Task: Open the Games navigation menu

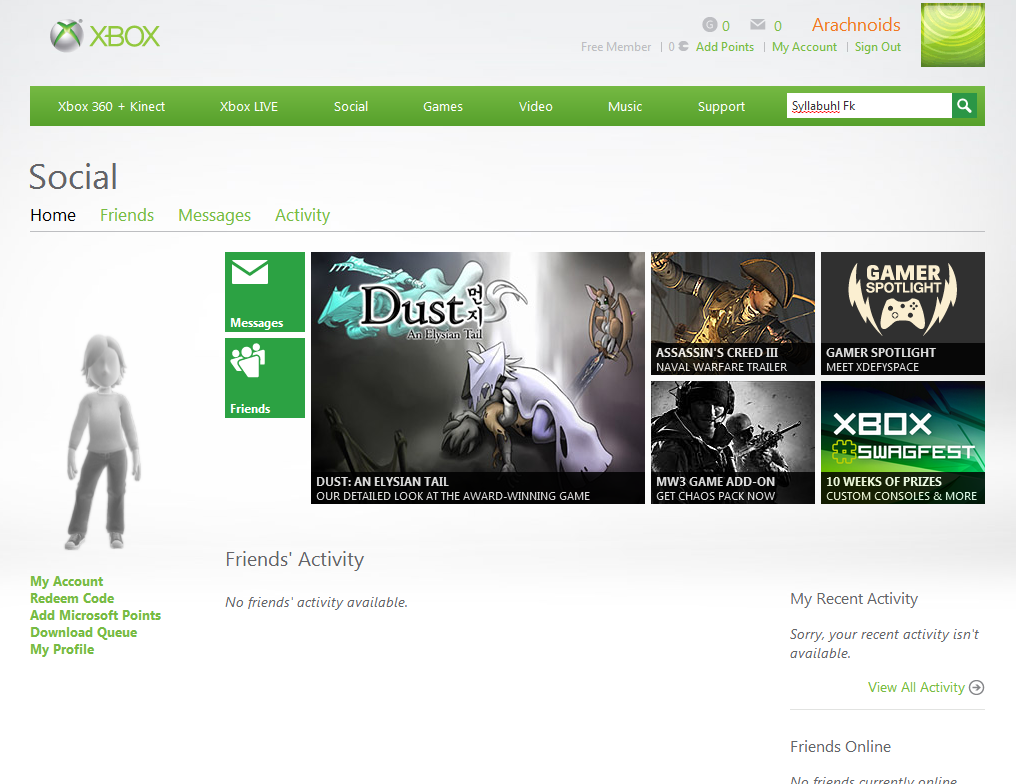Action: pos(443,106)
